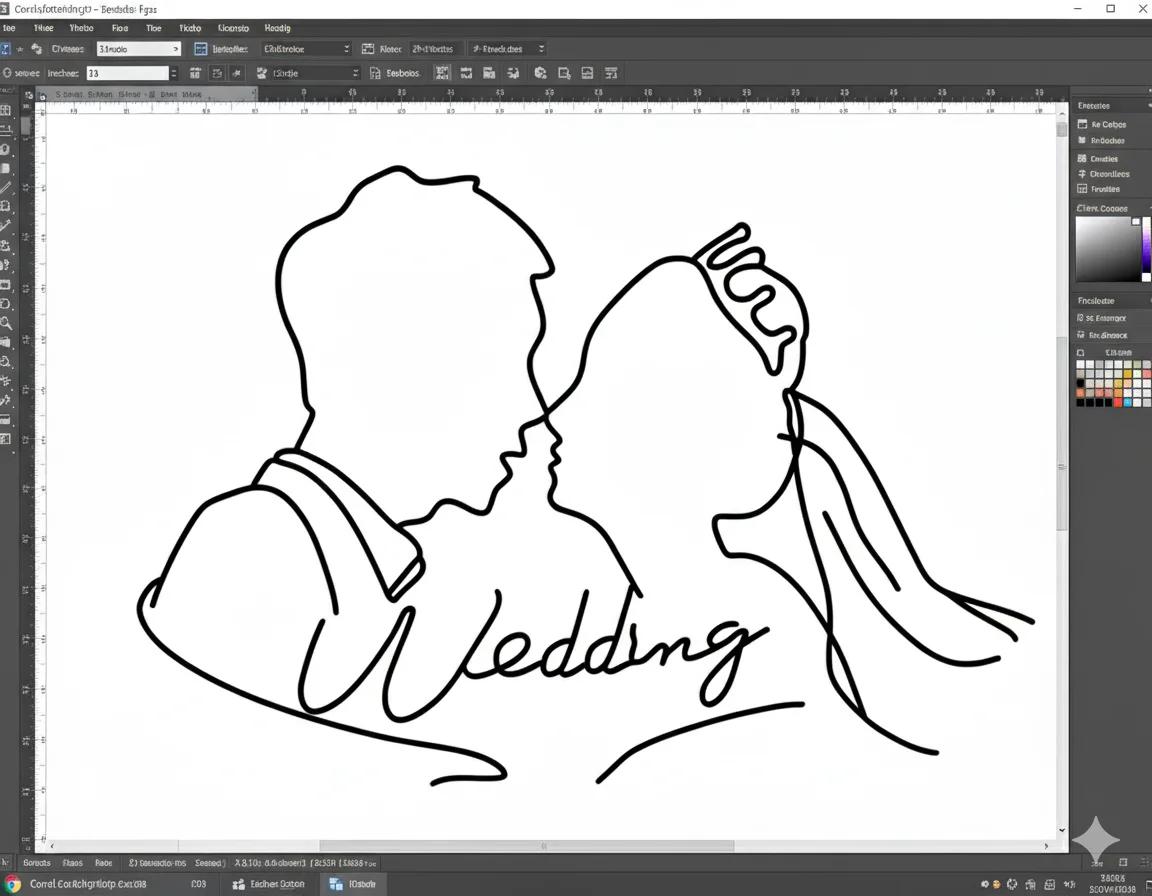Click the small square toggle in the color picker corner

pos(1136,222)
